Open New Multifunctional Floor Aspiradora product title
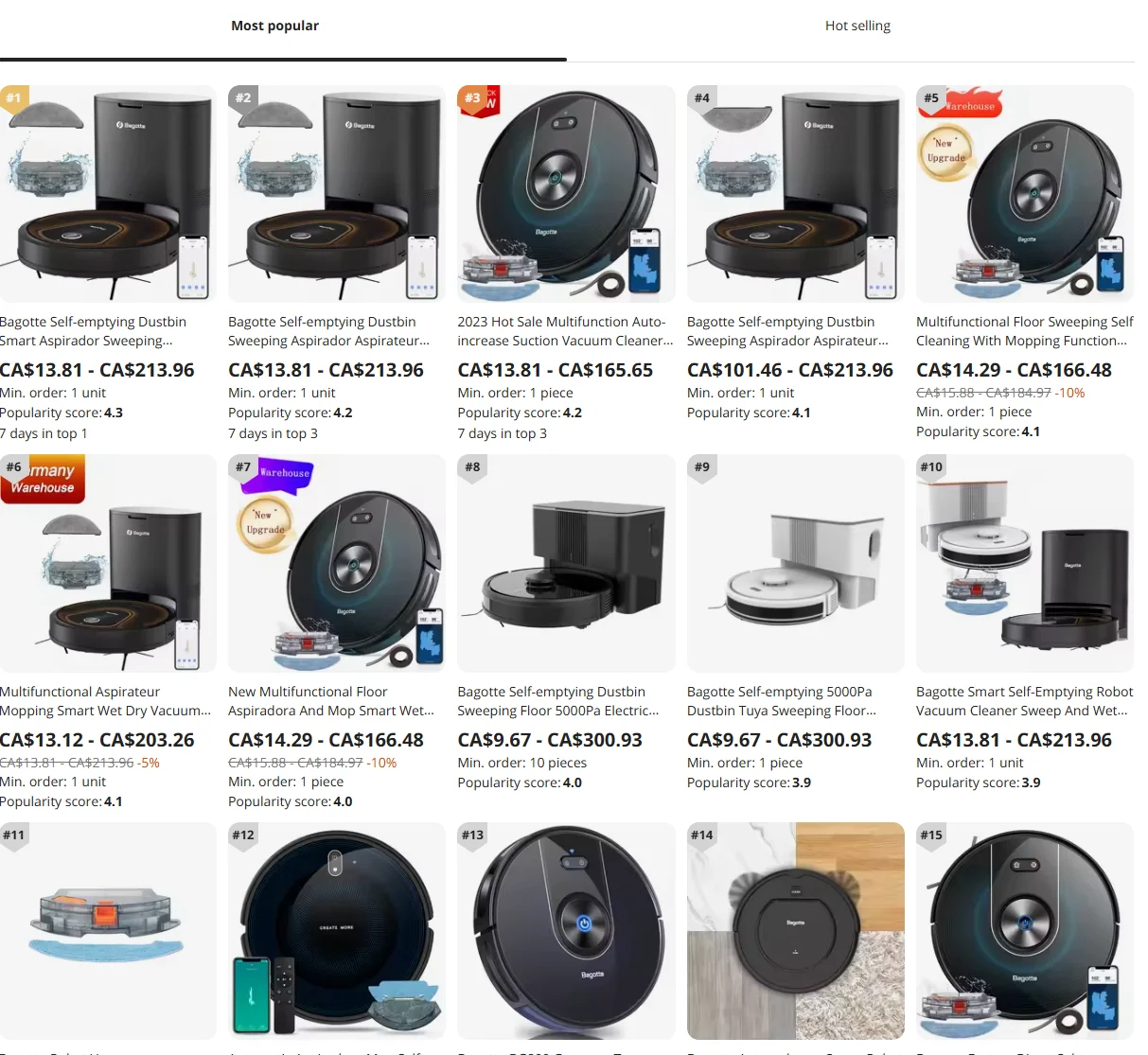The height and width of the screenshot is (1055, 1148). (x=331, y=701)
